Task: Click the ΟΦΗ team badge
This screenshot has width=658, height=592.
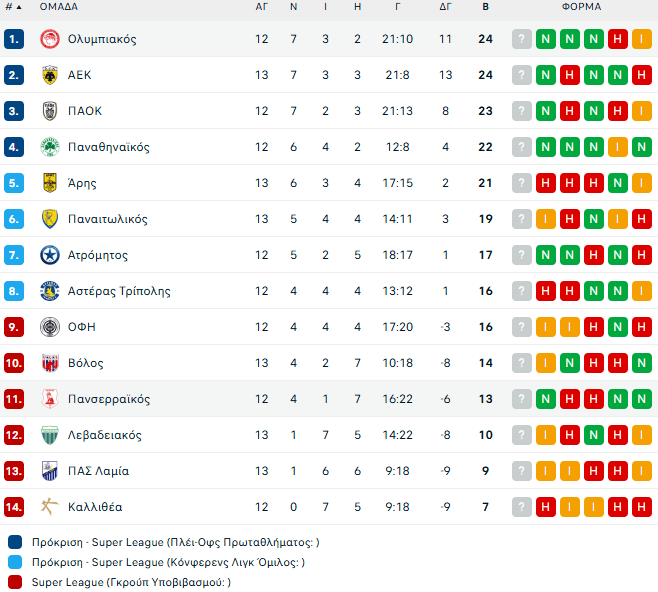Action: coord(49,327)
